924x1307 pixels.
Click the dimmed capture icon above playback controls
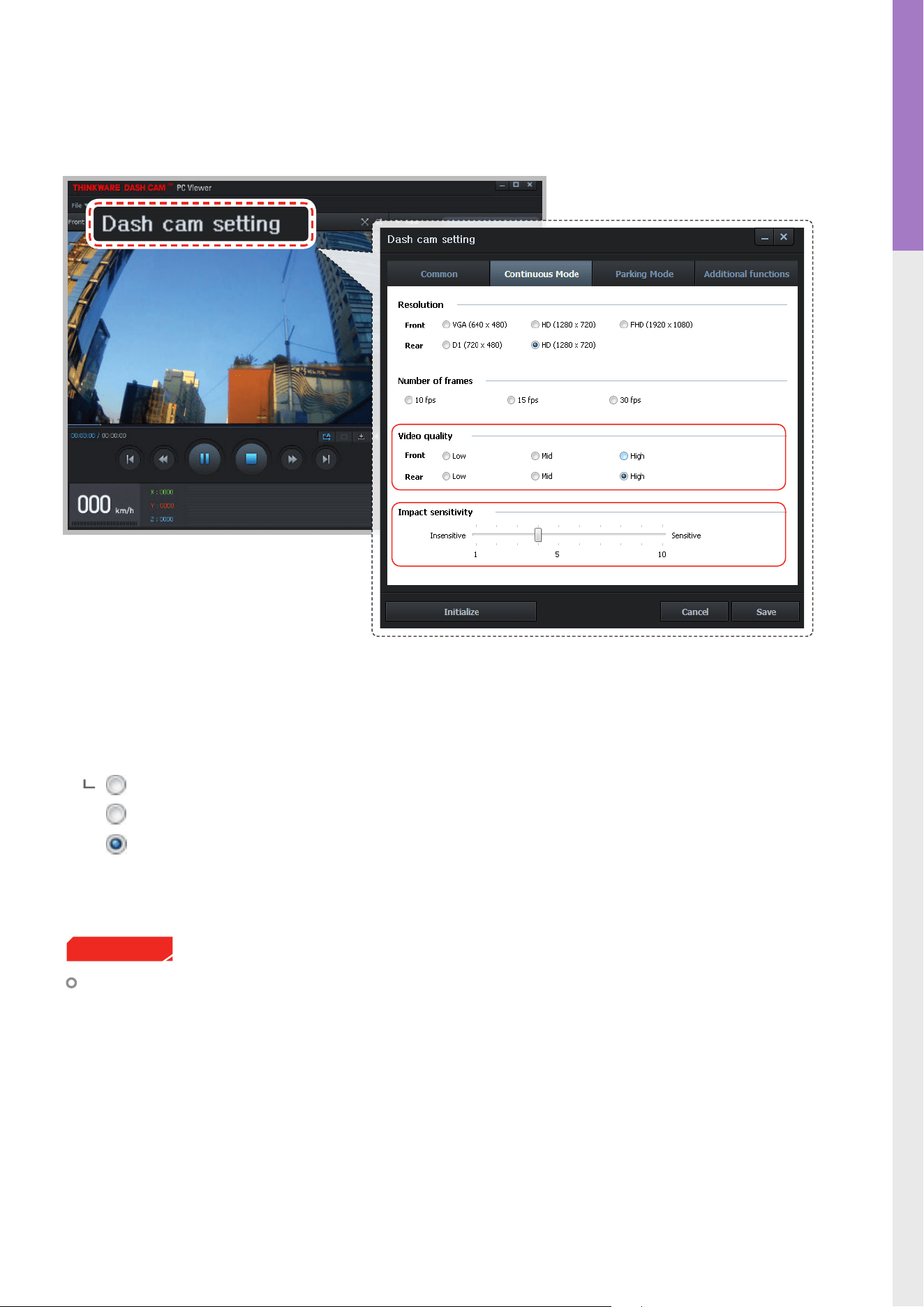tap(344, 436)
